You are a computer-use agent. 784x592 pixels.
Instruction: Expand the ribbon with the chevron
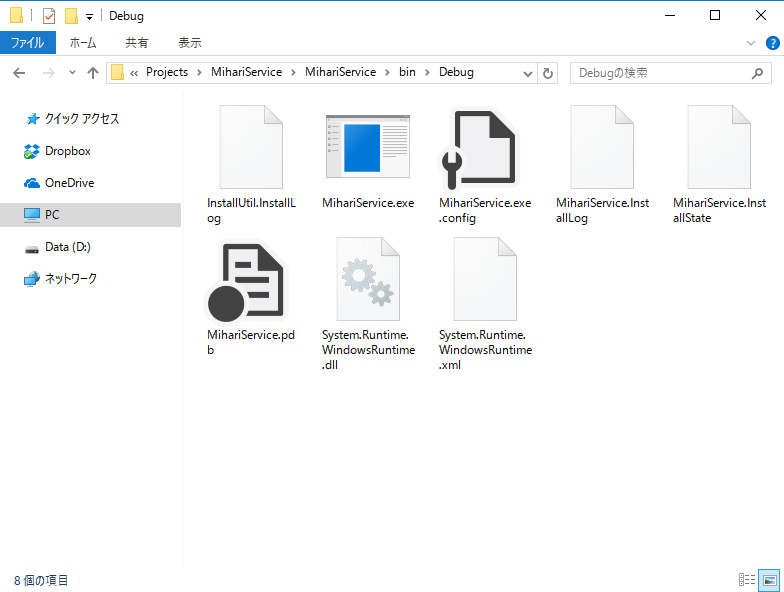750,43
